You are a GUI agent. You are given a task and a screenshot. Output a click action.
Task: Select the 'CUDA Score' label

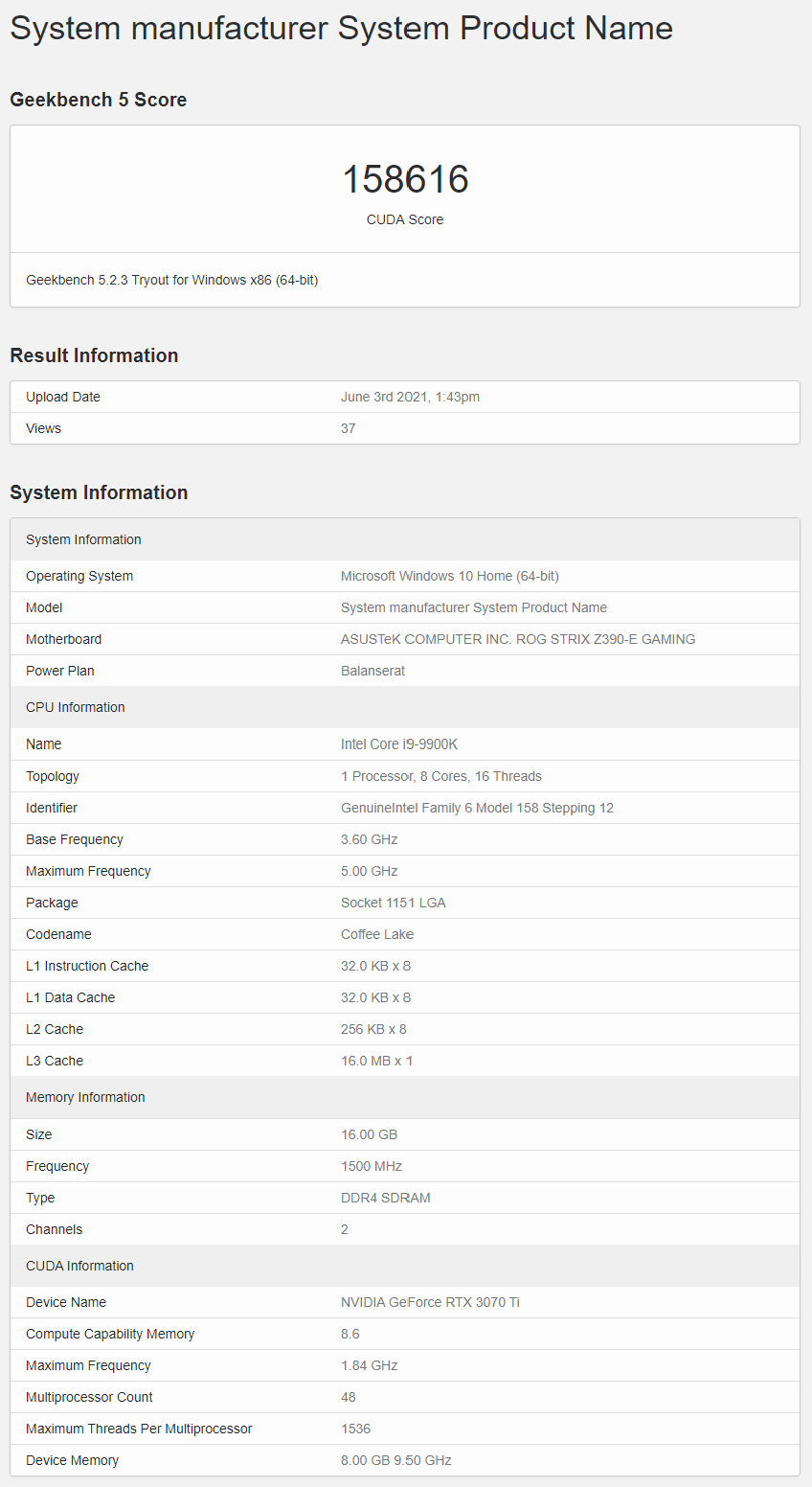click(405, 219)
